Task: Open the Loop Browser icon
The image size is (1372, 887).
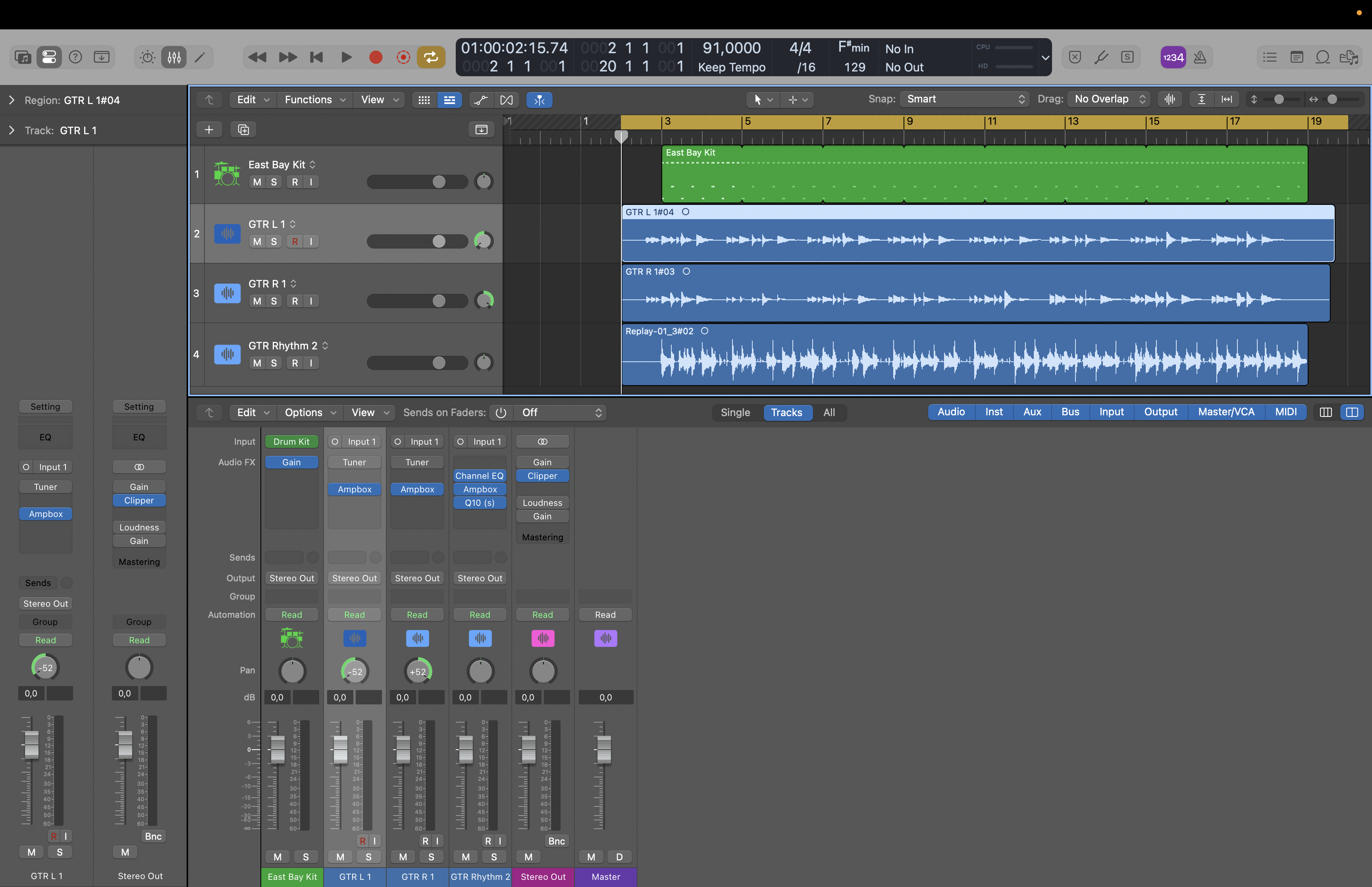Action: [1322, 57]
